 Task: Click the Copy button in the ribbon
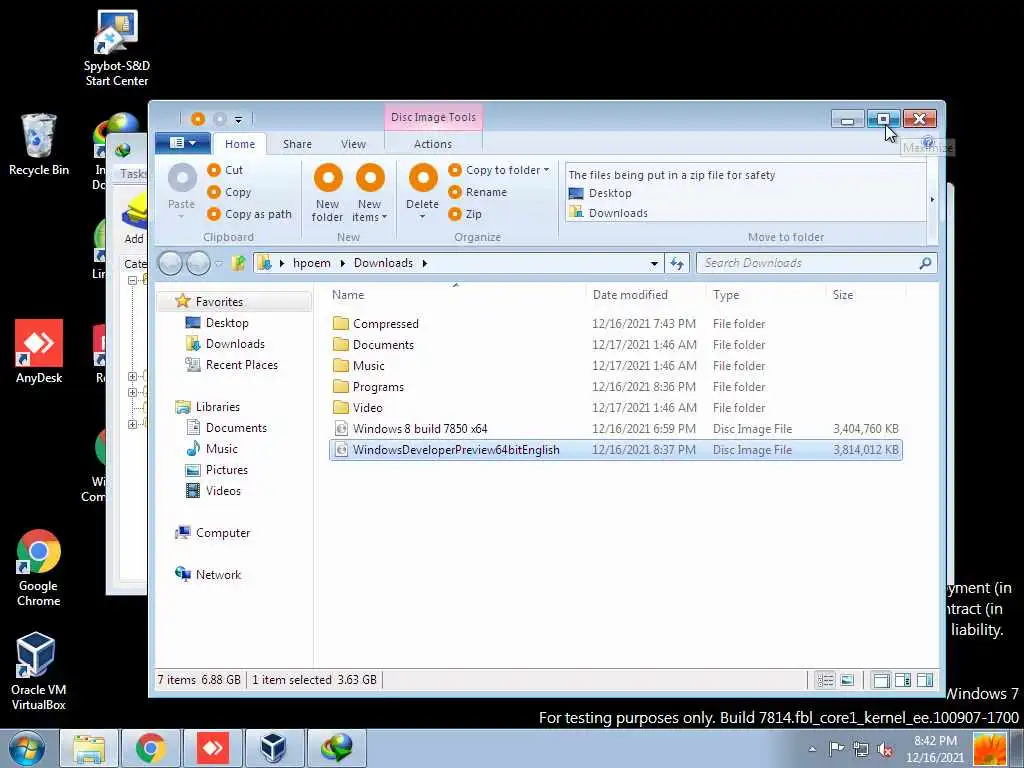tap(229, 192)
